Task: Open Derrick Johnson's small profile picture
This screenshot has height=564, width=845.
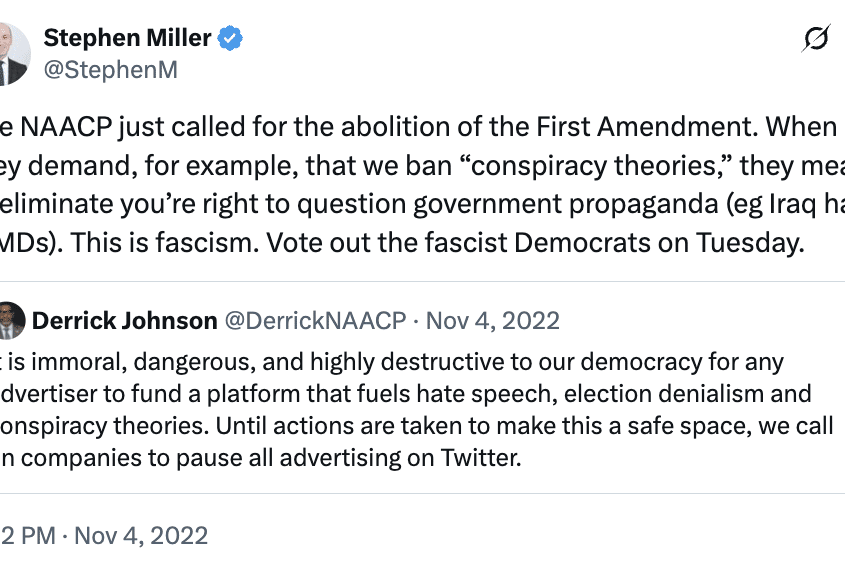Action: [11, 320]
